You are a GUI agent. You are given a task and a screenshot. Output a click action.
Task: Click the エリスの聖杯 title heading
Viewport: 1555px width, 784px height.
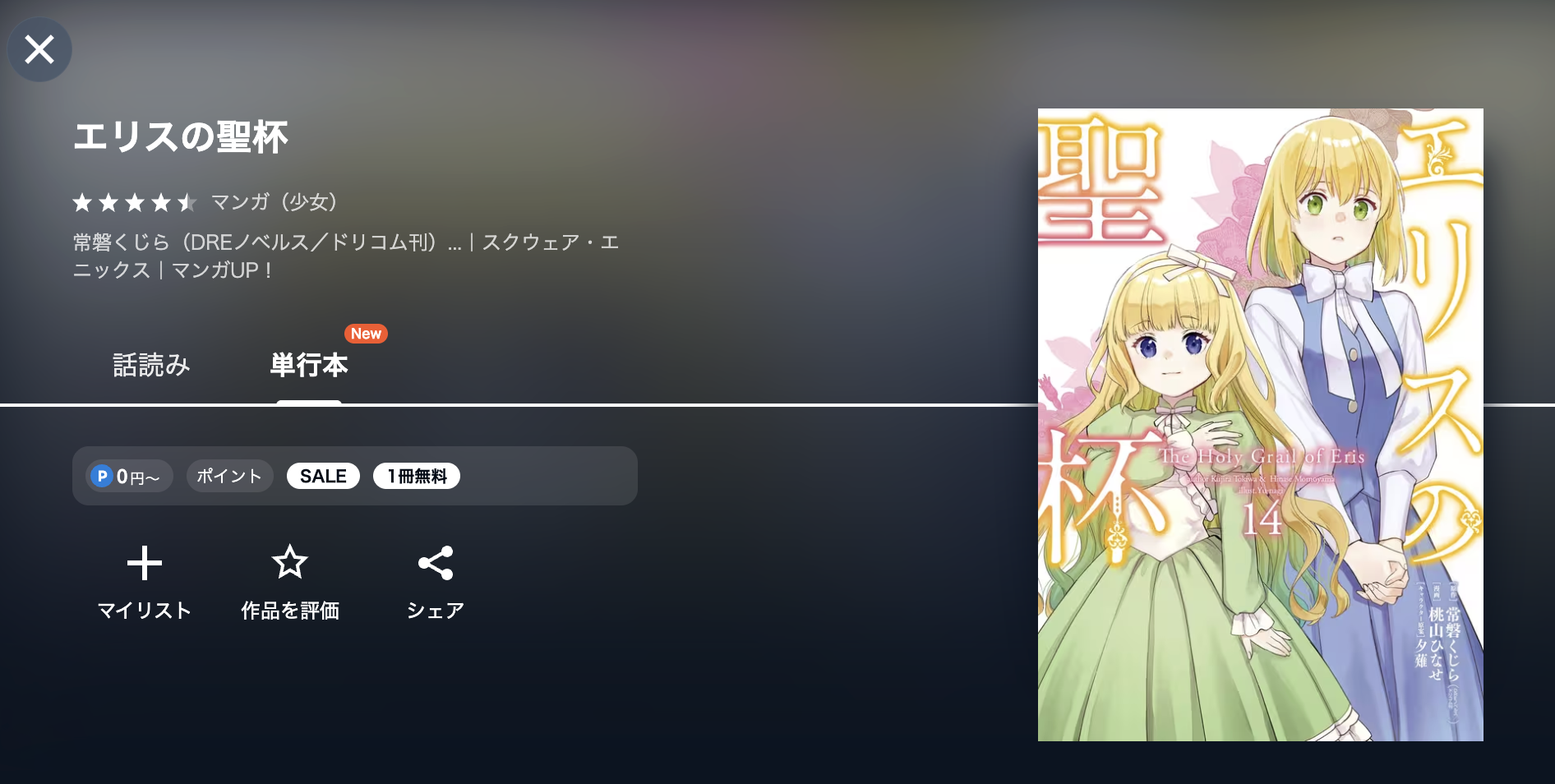181,136
